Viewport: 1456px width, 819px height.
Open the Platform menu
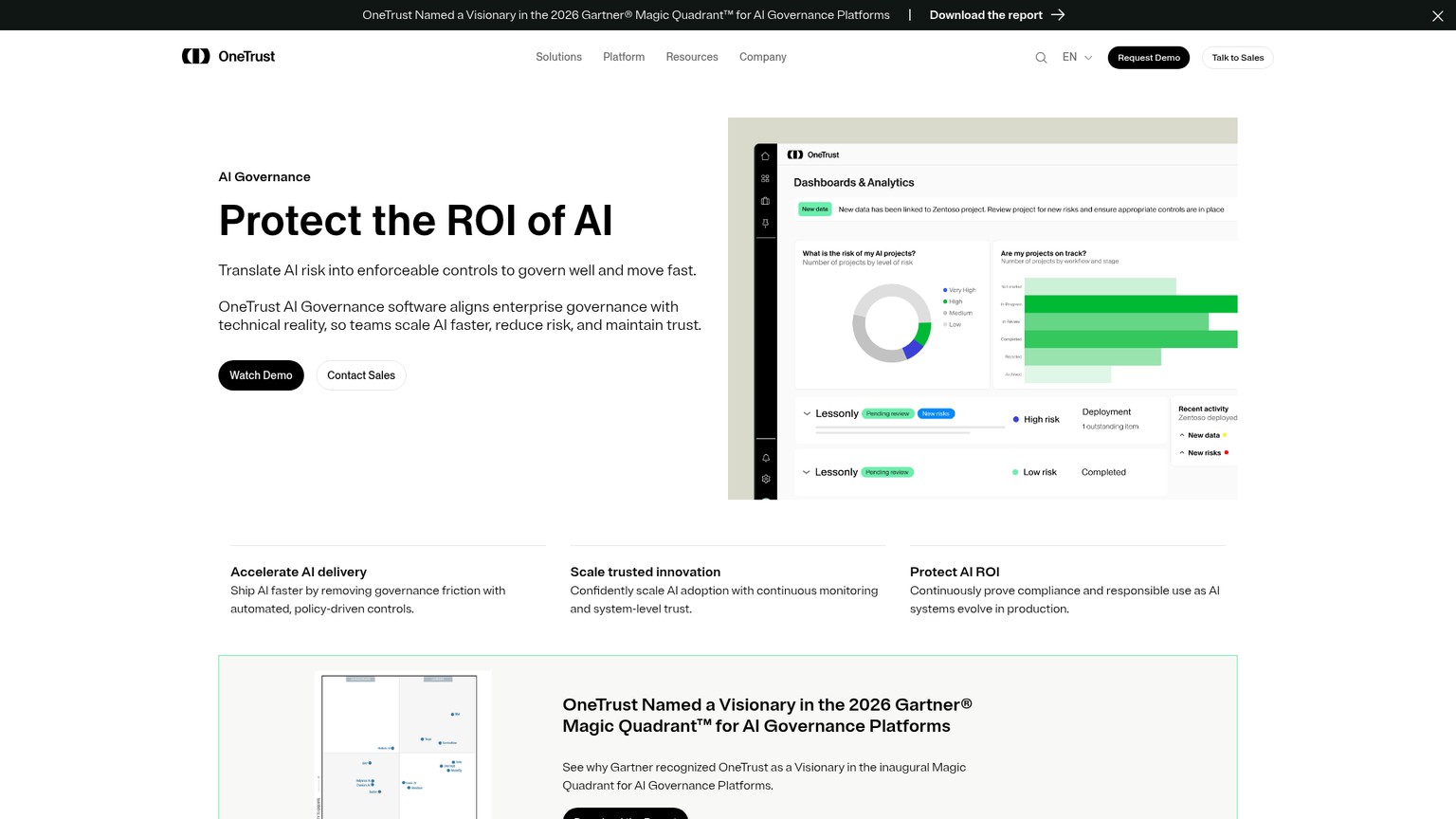click(624, 57)
